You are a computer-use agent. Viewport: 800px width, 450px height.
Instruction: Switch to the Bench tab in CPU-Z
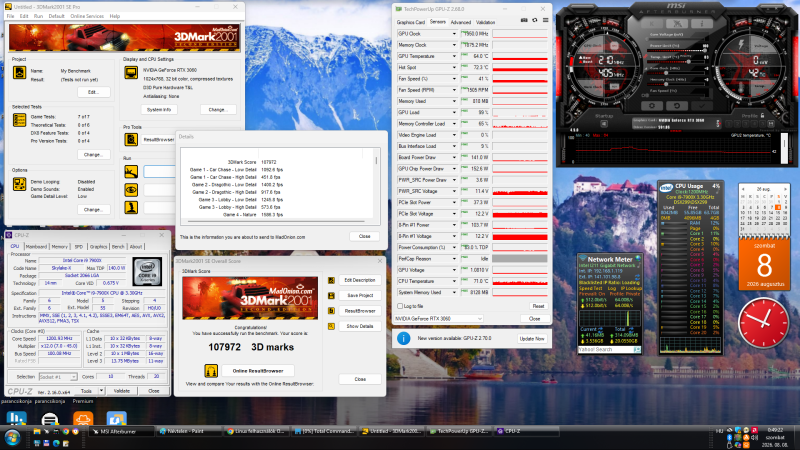click(118, 246)
